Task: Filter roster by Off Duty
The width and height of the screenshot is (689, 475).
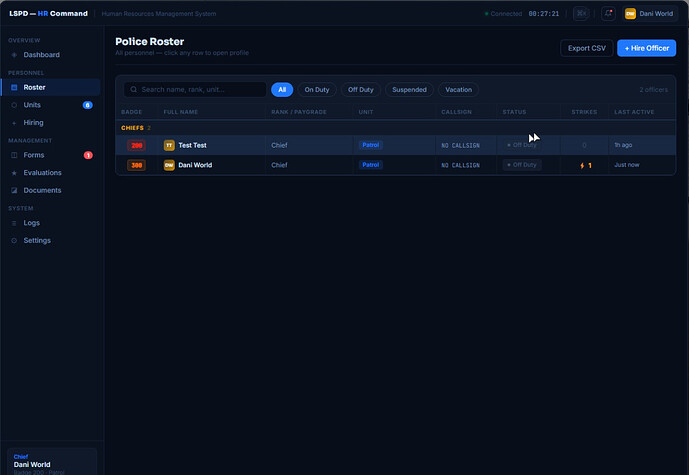Action: point(361,90)
